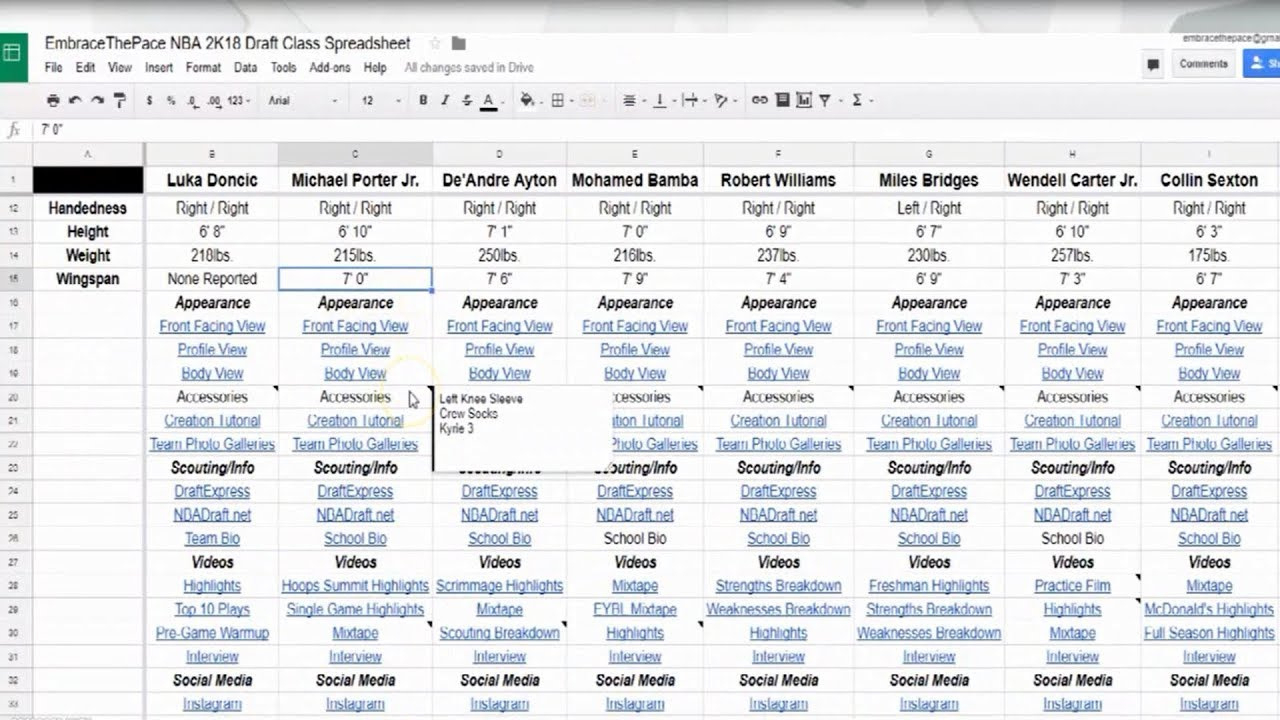Open the Add-ons menu
This screenshot has height=720, width=1280.
pyautogui.click(x=330, y=68)
